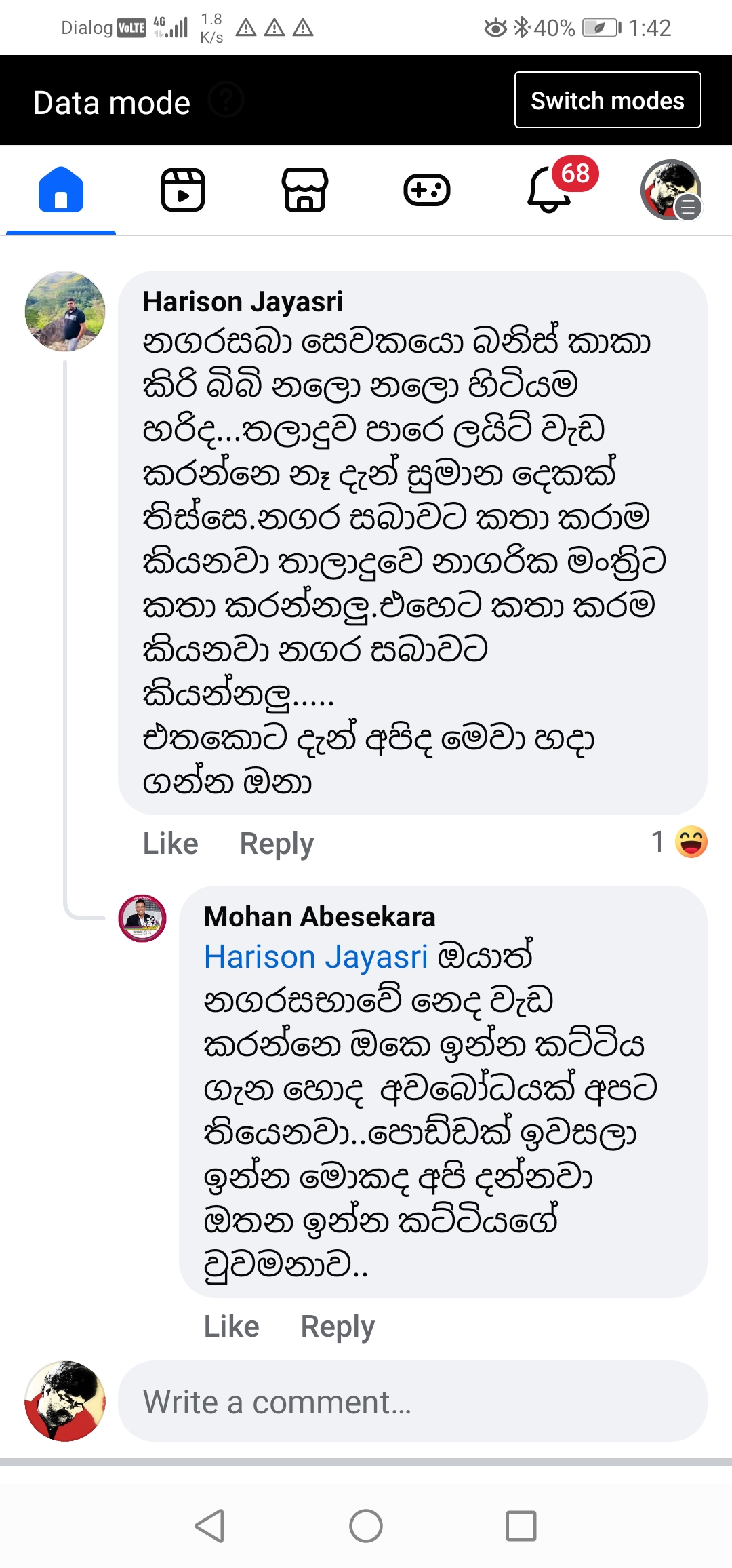Open Mohan Abesekara's name on the reply
Screen dimensions: 732x1568
(x=319, y=917)
